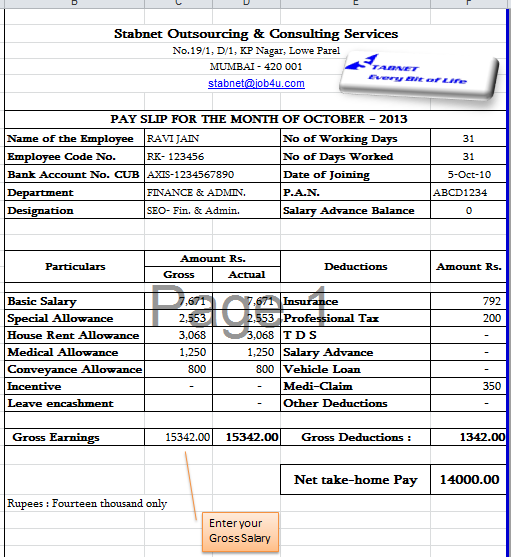Click the 'Gross Earnings' label
The height and width of the screenshot is (557, 511).
click(56, 438)
